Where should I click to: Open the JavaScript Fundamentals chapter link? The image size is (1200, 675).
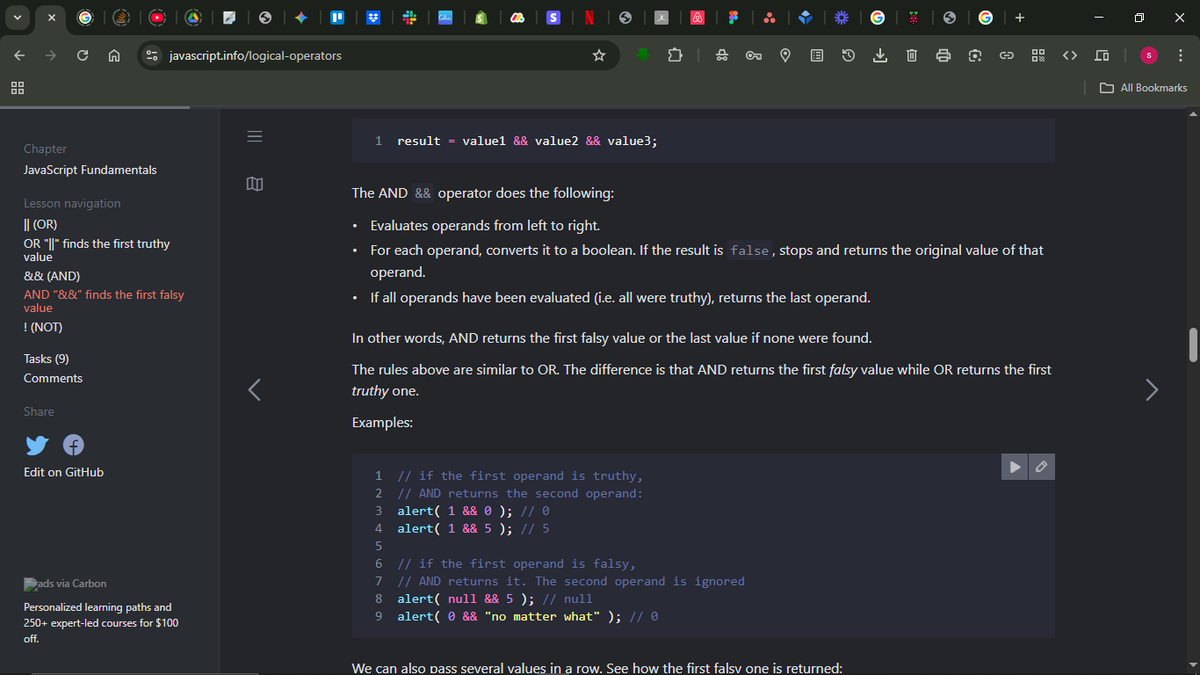90,170
